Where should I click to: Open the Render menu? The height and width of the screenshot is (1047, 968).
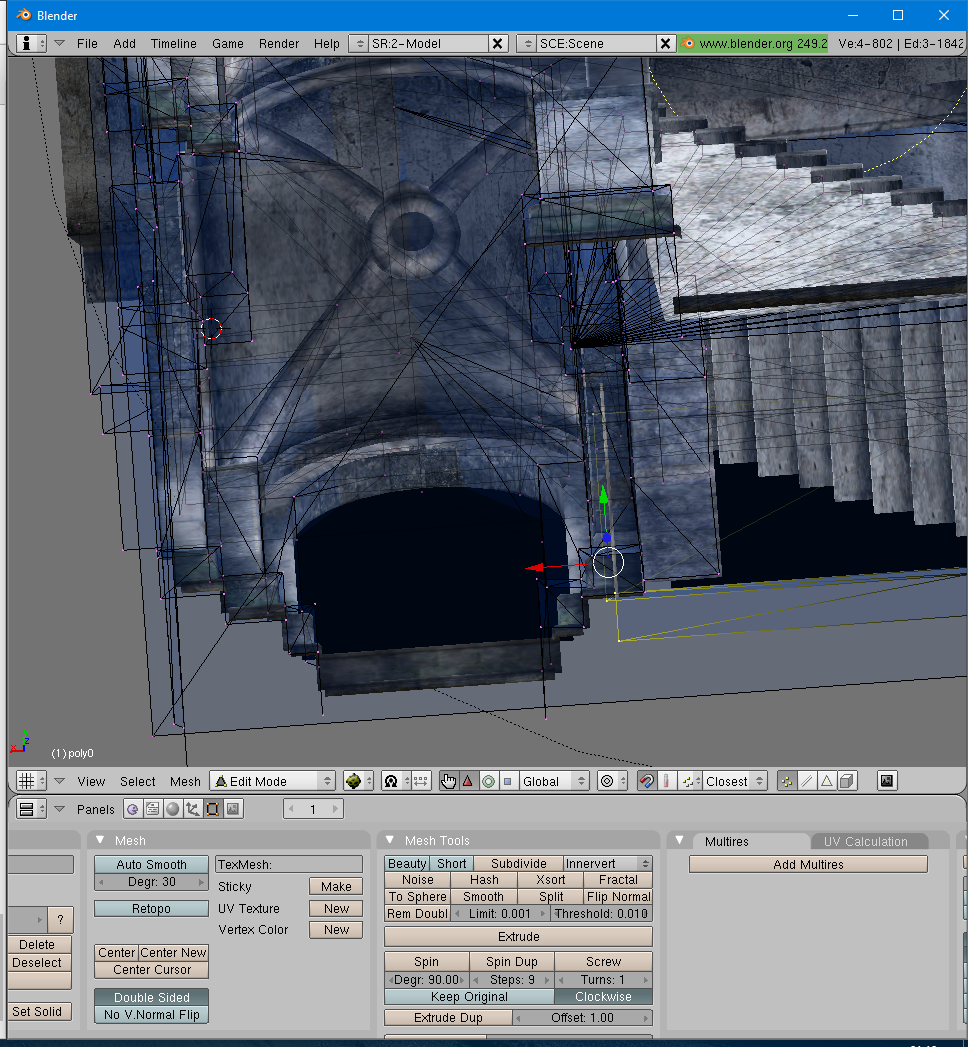[279, 44]
